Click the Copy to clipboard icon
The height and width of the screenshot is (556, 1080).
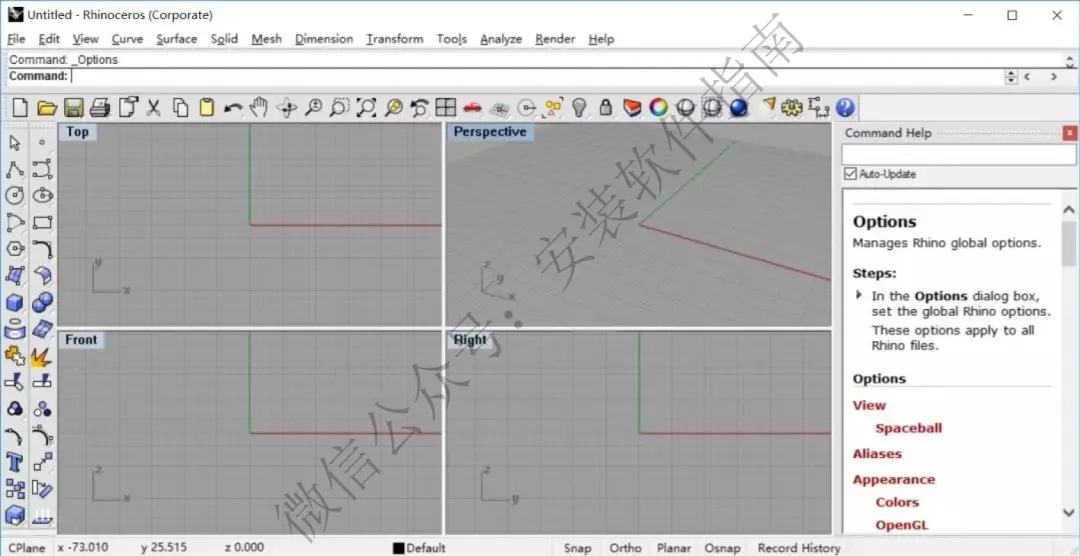(180, 107)
